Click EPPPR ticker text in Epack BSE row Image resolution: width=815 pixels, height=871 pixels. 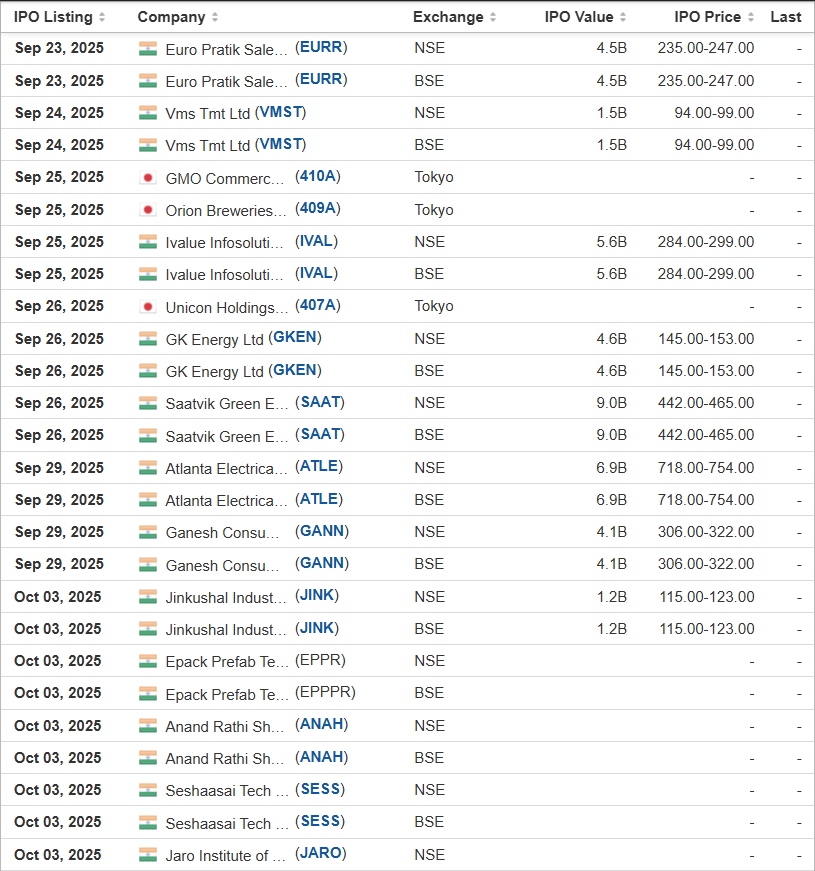[x=325, y=692]
